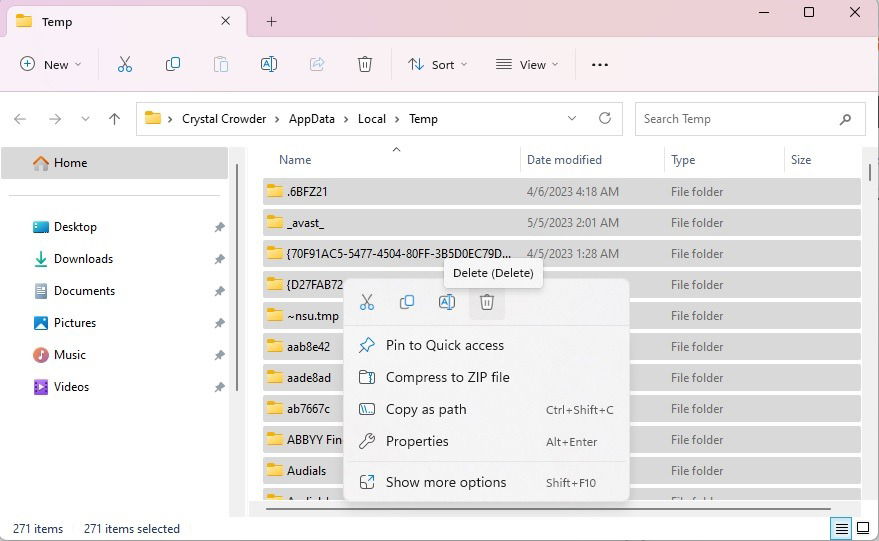
Task: Go up one folder level
Action: 114,119
